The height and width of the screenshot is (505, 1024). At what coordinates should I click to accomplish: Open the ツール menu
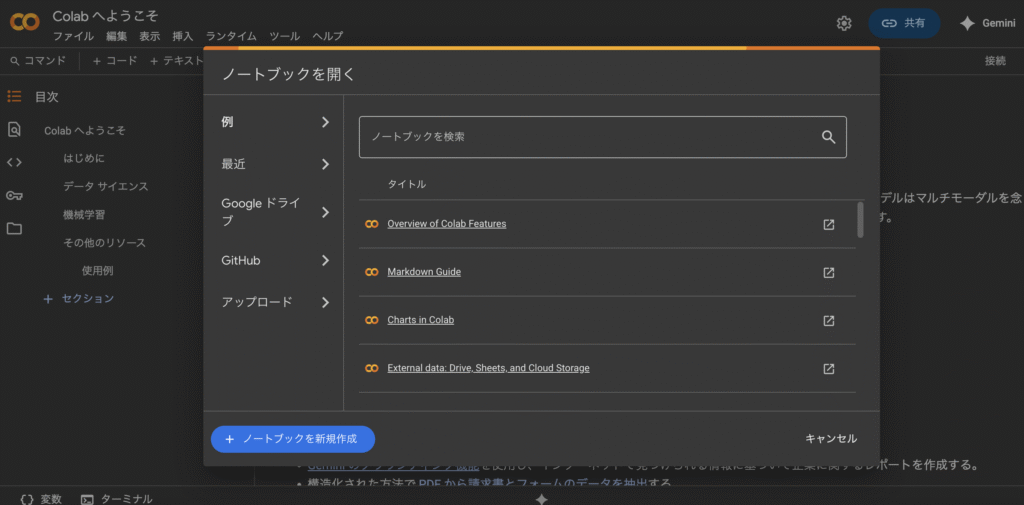coord(285,37)
